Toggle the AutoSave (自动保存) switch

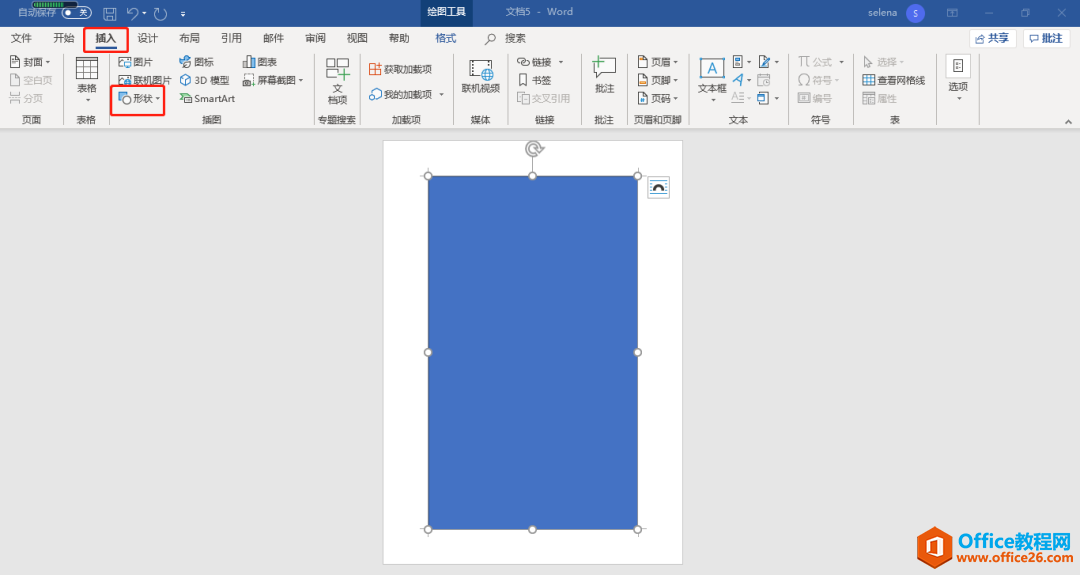[76, 13]
